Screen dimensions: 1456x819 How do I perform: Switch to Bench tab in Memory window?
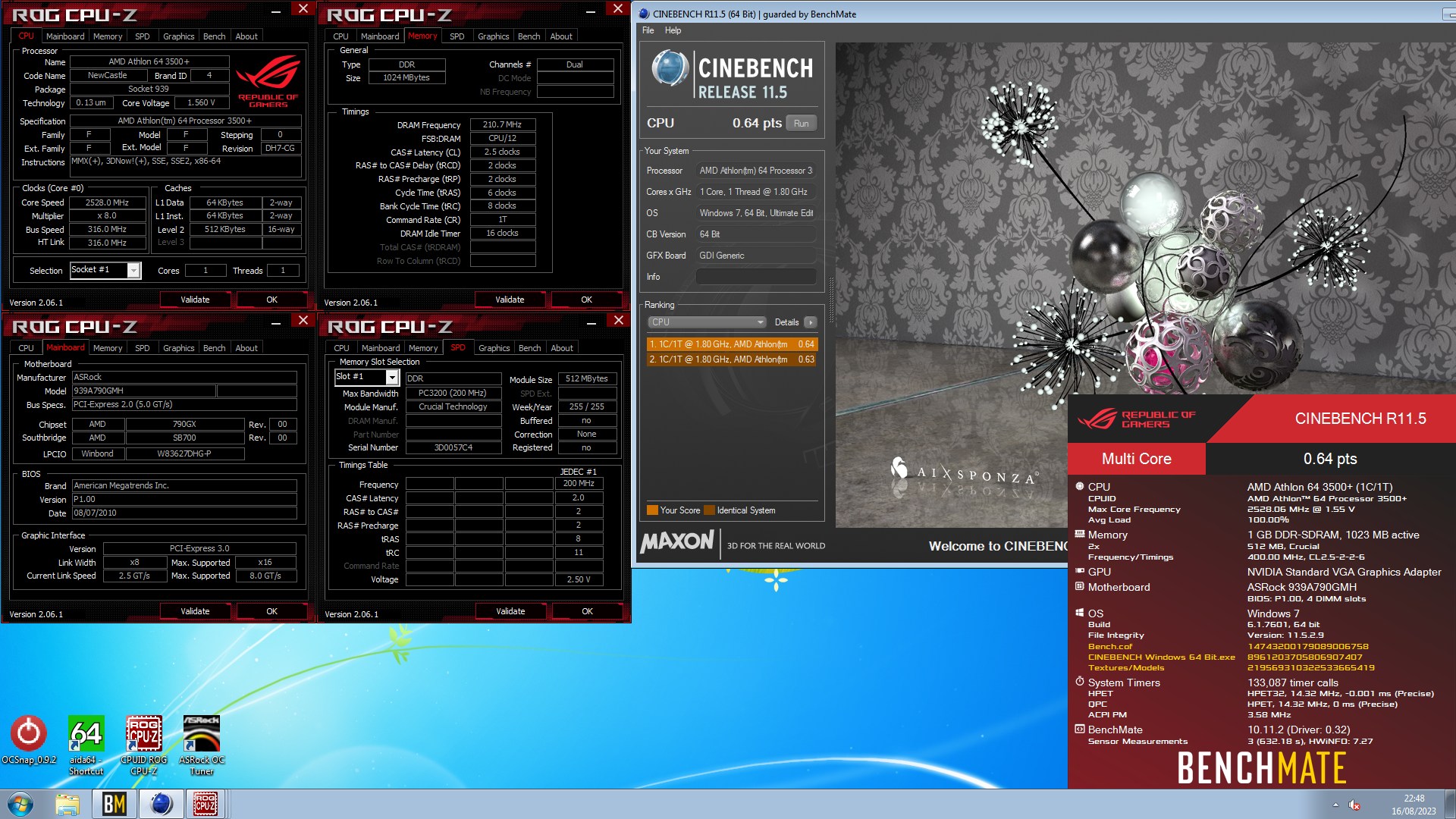click(529, 36)
